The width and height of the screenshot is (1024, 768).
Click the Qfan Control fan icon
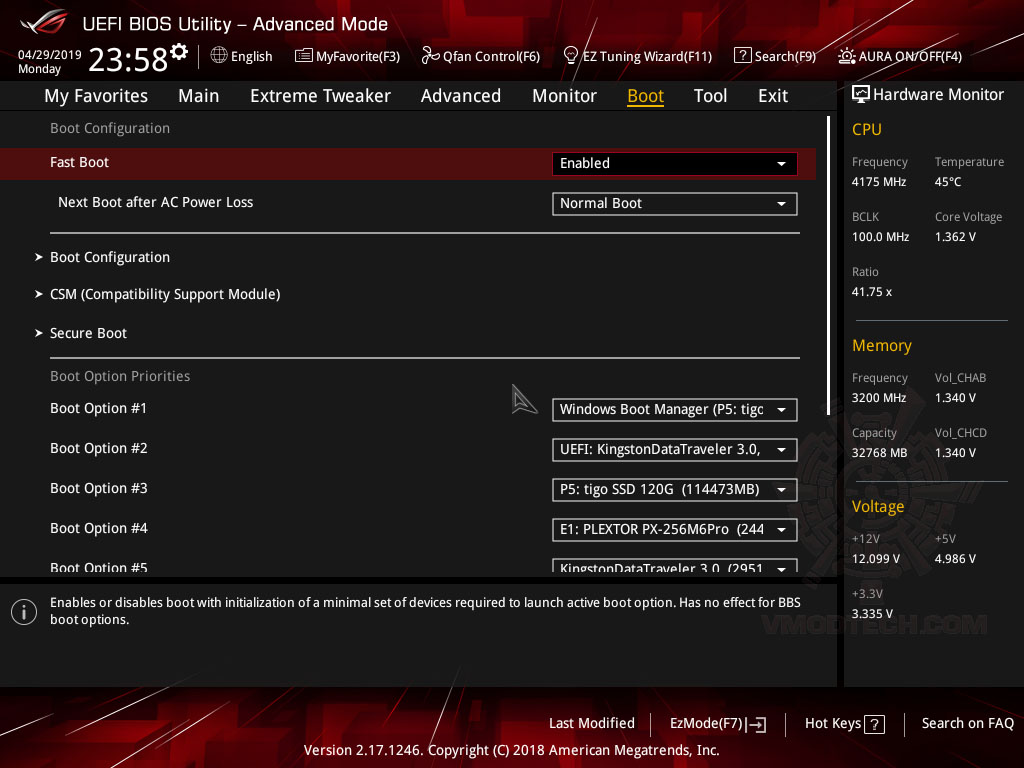tap(430, 56)
